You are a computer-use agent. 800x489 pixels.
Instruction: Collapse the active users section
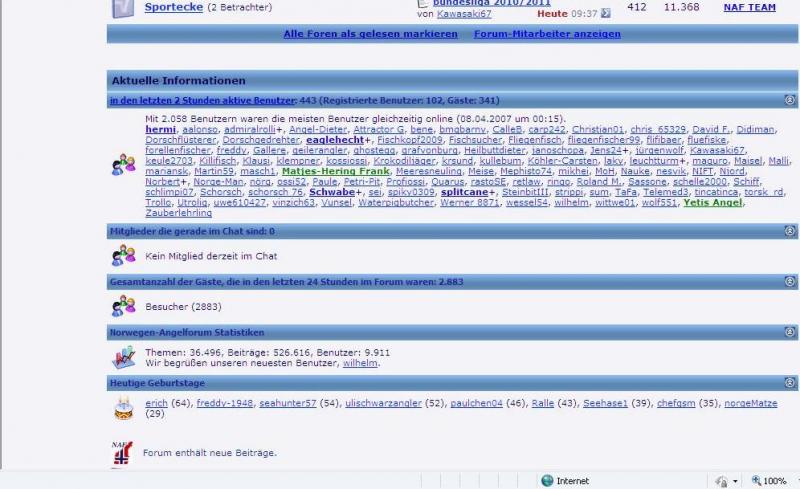point(790,100)
